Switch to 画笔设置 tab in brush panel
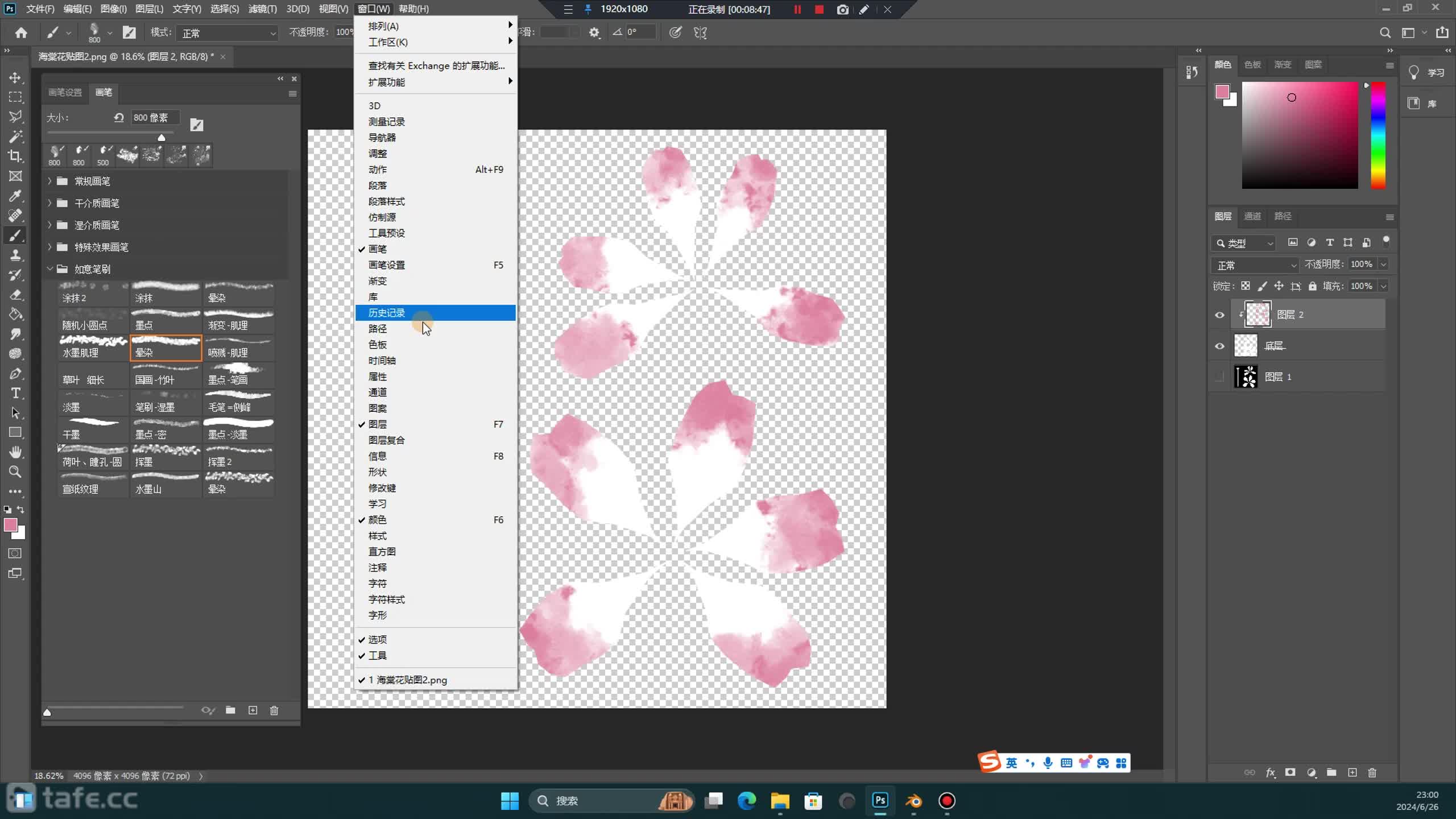The height and width of the screenshot is (819, 1456). click(65, 92)
